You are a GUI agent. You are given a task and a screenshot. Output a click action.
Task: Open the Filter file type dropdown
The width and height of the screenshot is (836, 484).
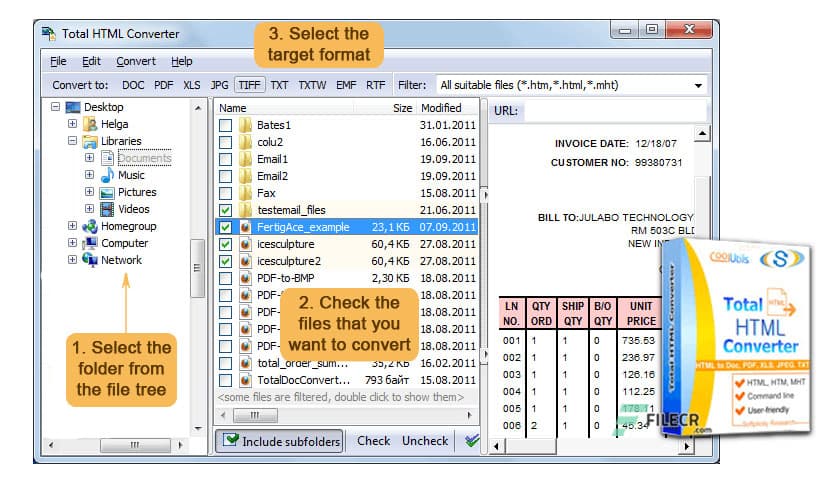698,86
